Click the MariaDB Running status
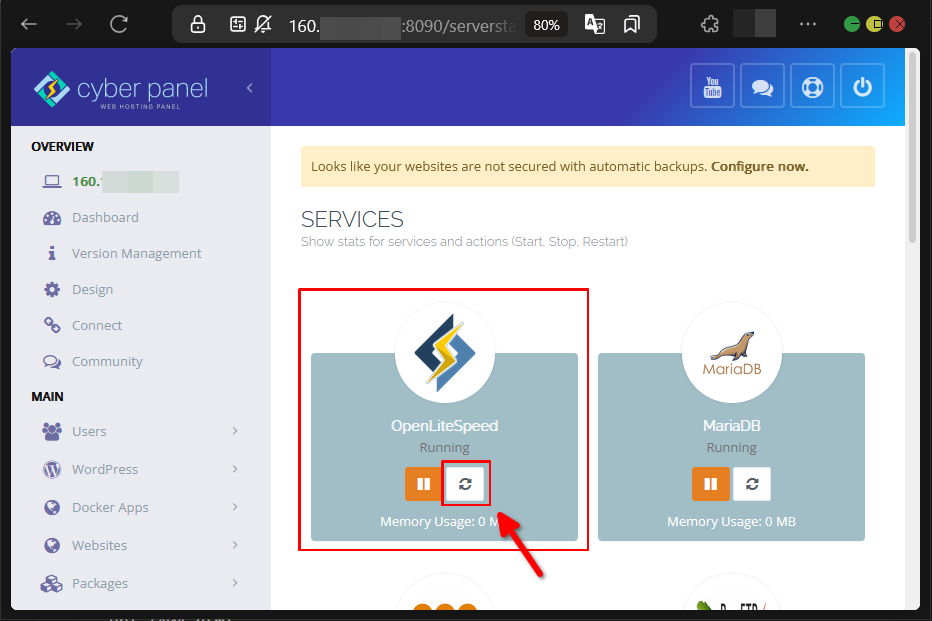This screenshot has height=621, width=932. pyautogui.click(x=732, y=447)
